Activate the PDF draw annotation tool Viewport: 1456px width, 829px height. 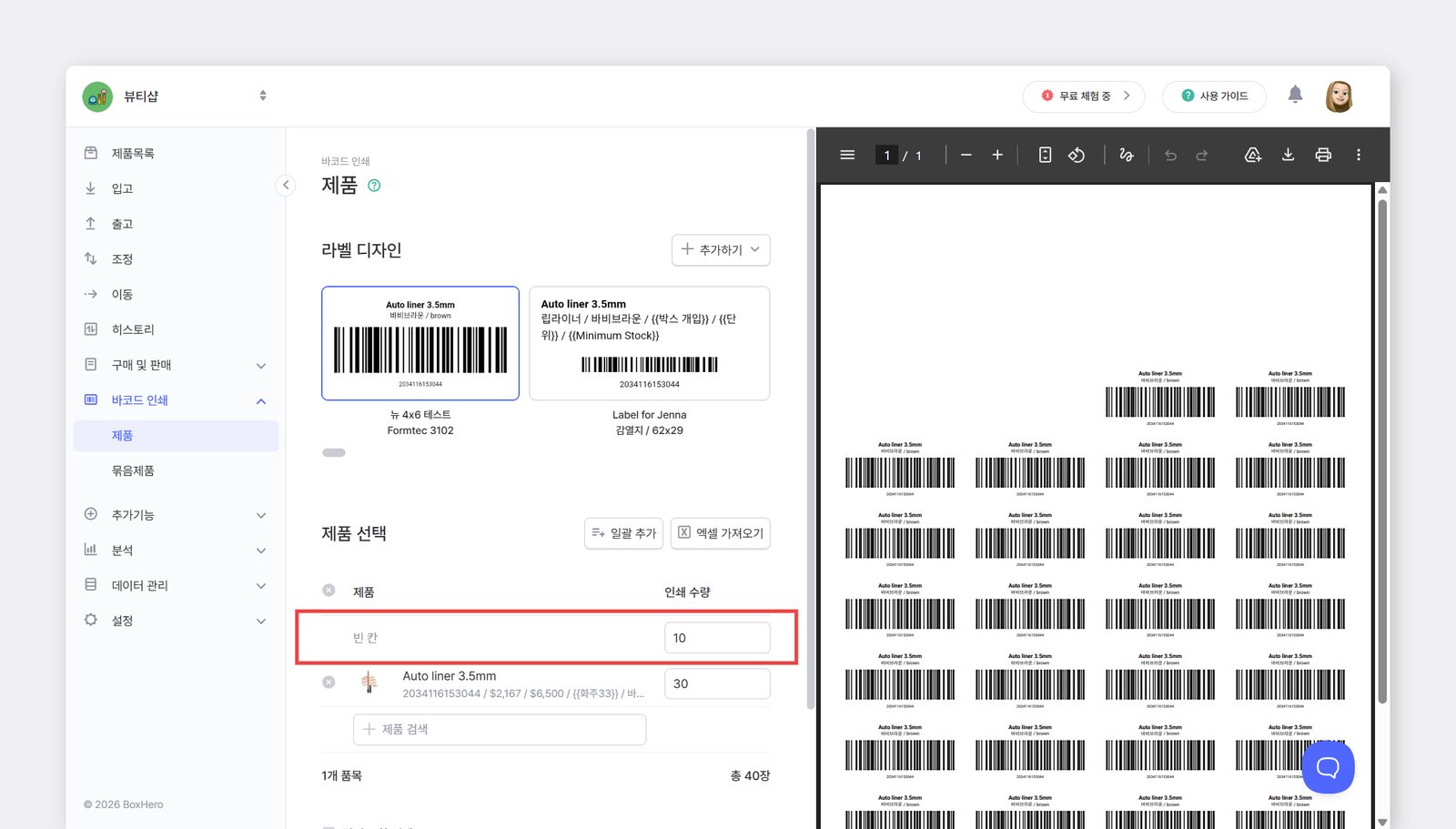tap(1127, 155)
